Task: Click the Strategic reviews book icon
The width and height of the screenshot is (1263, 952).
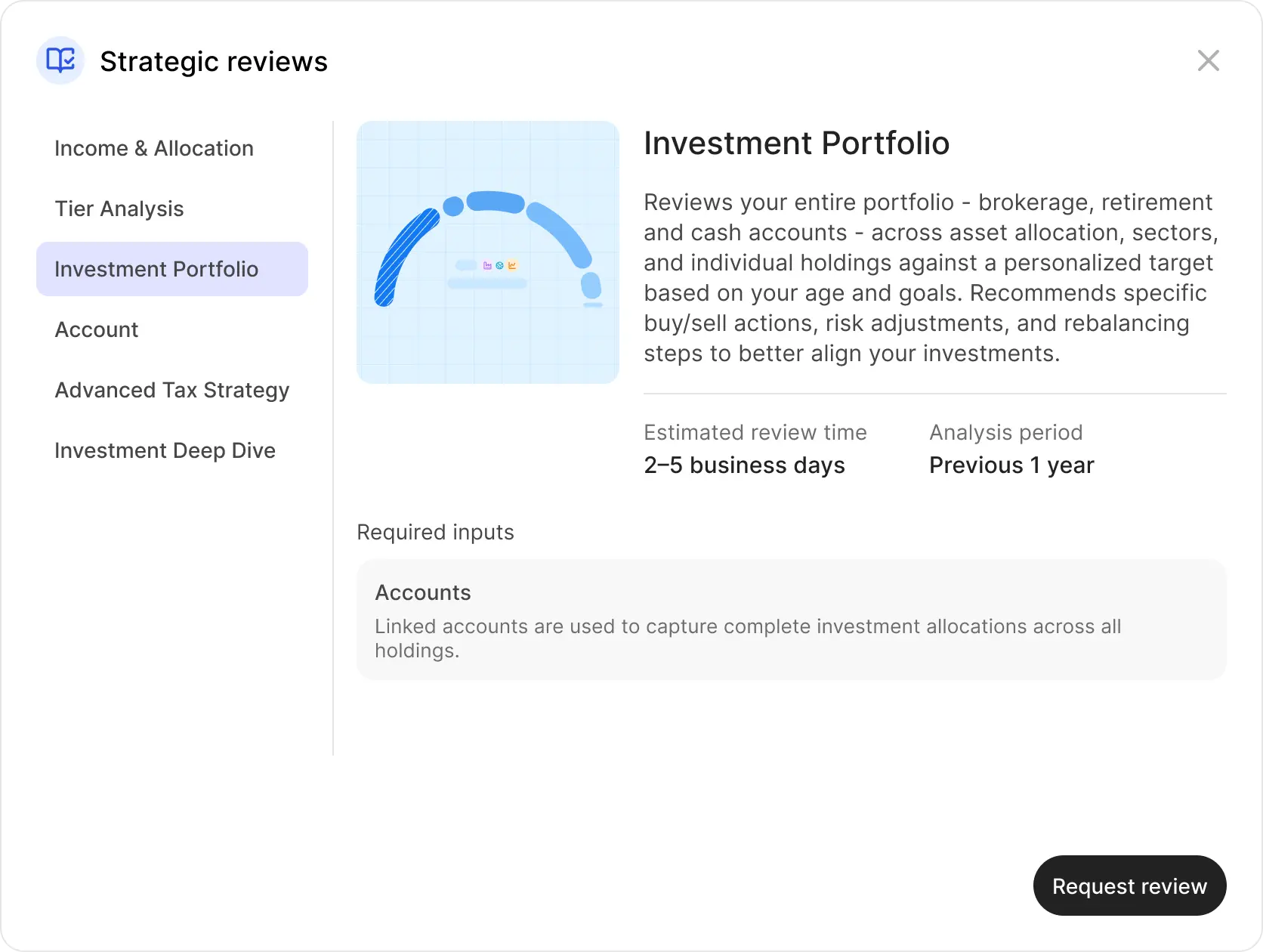Action: pyautogui.click(x=60, y=60)
